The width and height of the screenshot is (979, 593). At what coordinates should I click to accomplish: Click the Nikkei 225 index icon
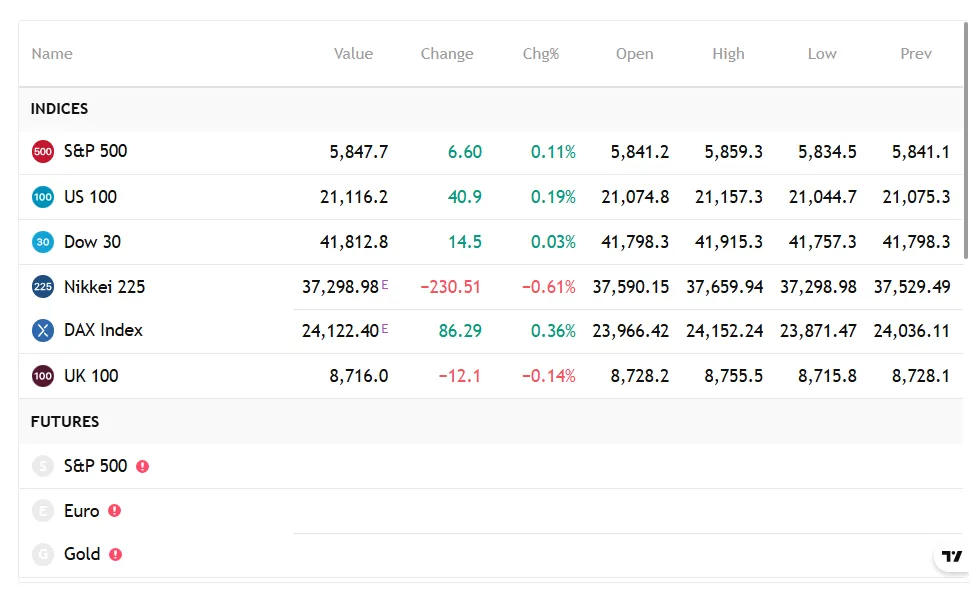click(42, 287)
